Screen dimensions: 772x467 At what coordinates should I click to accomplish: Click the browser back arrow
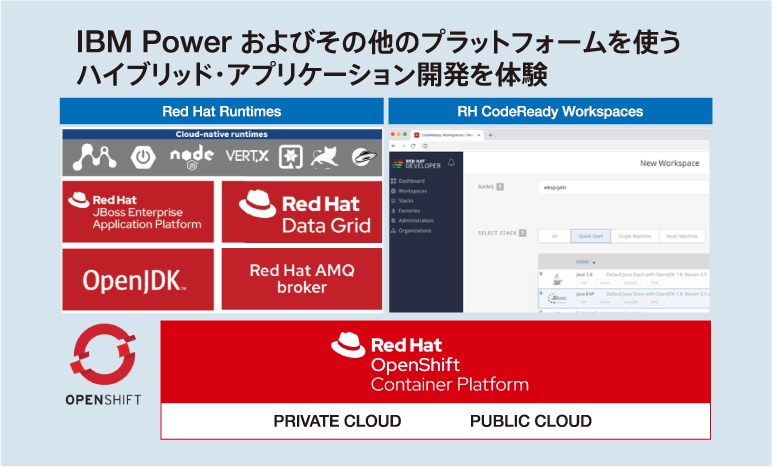pos(393,146)
